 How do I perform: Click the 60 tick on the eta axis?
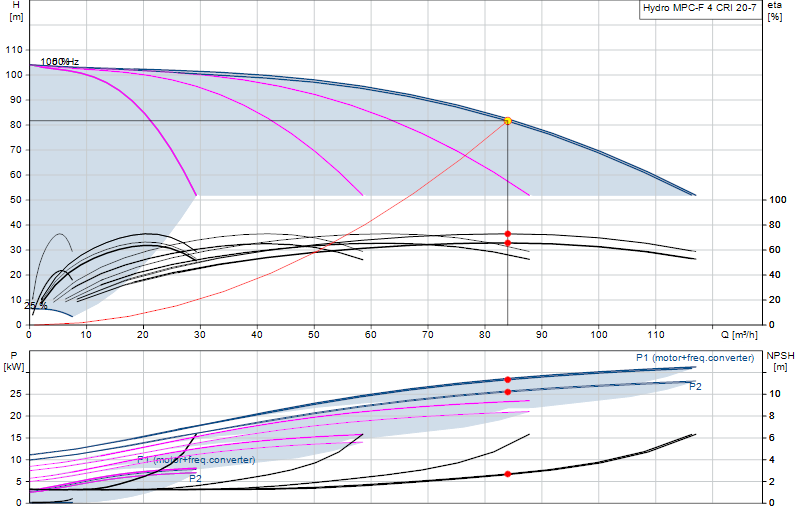coord(775,250)
